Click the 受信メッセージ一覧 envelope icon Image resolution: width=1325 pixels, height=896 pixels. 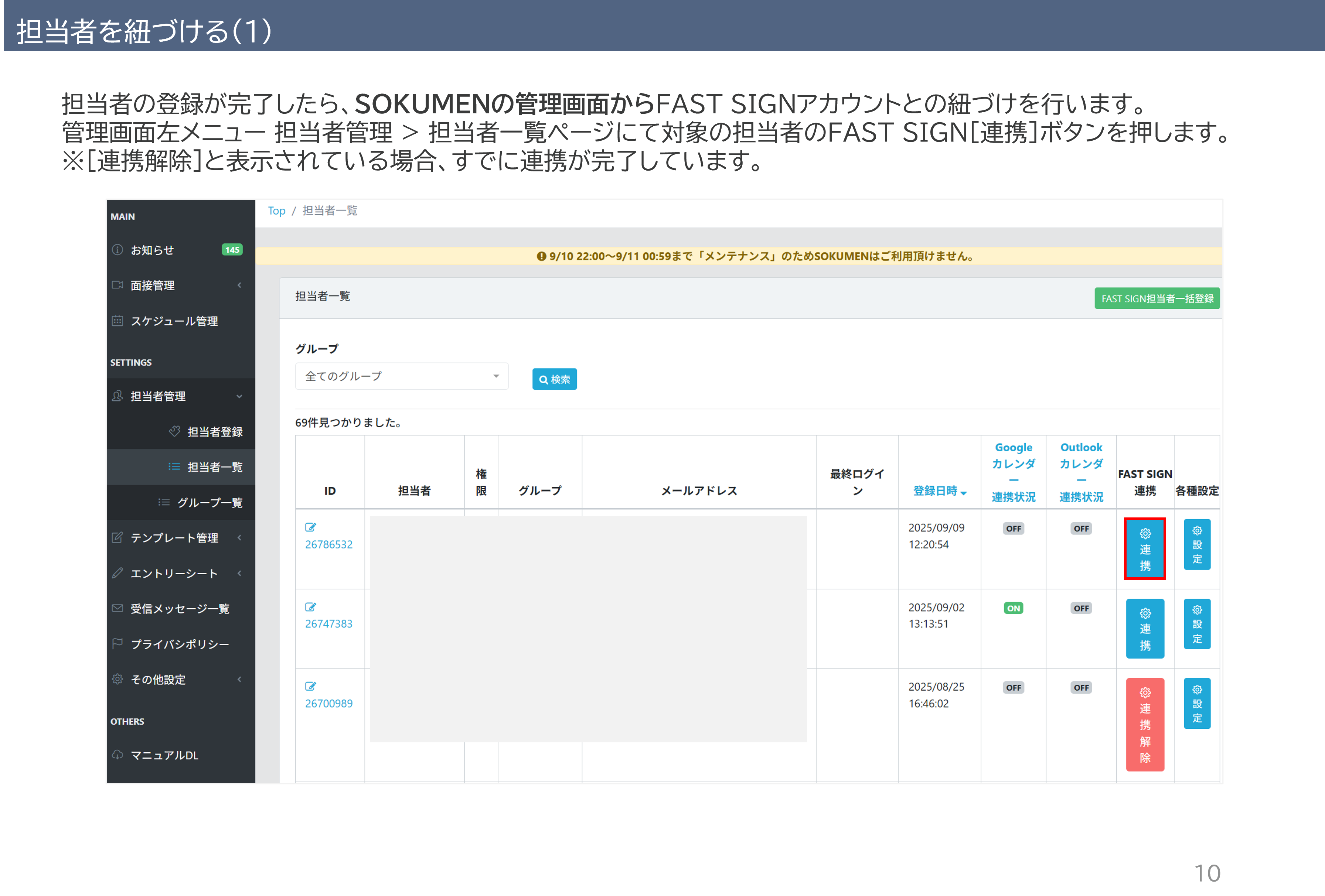click(x=117, y=608)
